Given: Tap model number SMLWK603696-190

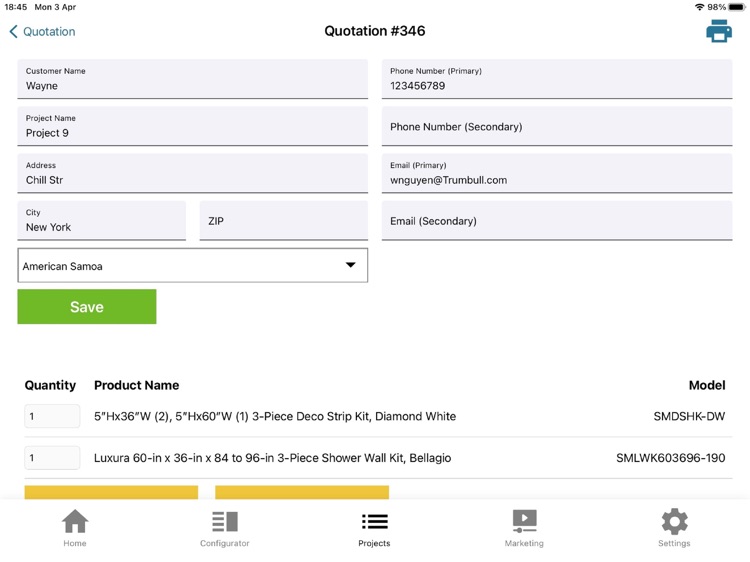Looking at the screenshot, I should coord(671,458).
